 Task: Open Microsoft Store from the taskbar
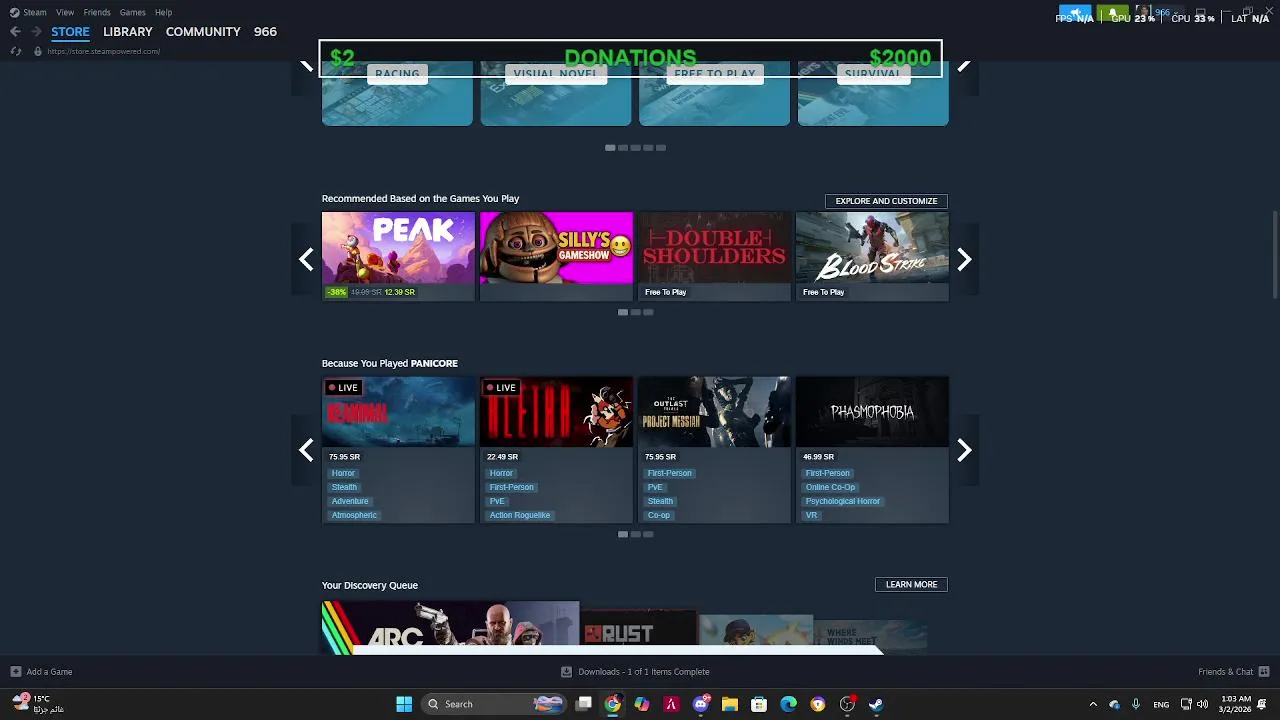(759, 704)
